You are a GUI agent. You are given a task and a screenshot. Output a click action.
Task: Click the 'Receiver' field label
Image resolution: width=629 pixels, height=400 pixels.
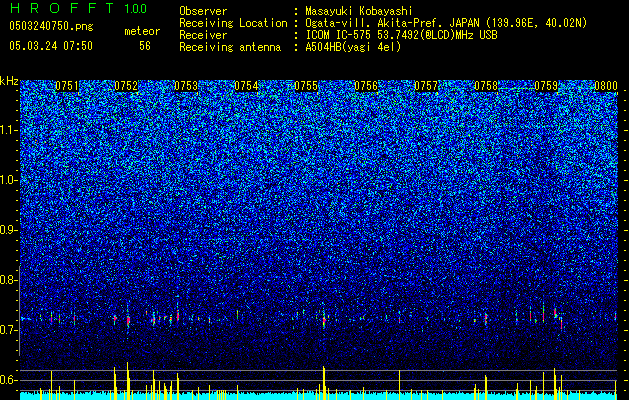pos(203,35)
